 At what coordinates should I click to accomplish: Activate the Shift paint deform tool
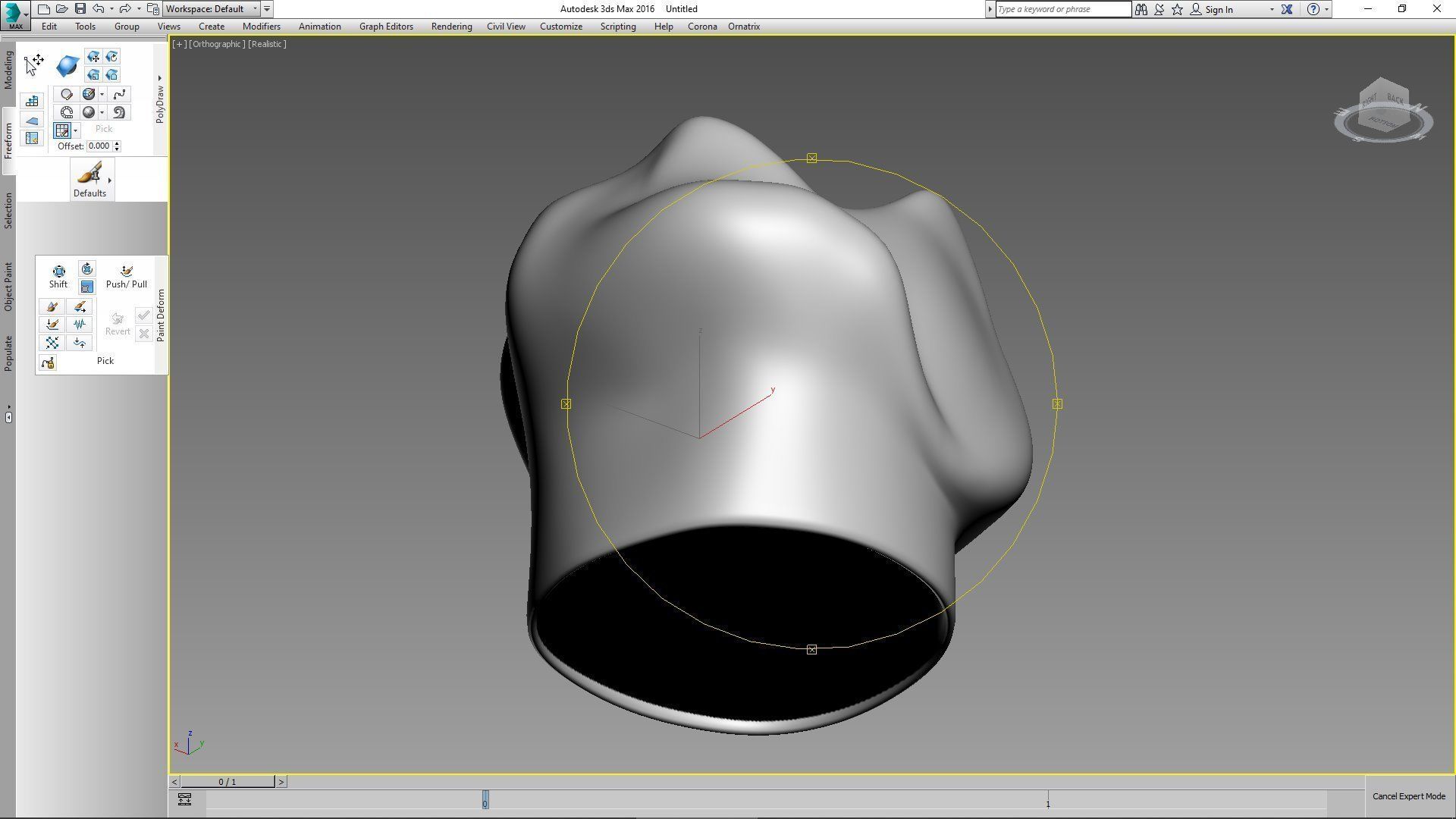pos(58,277)
